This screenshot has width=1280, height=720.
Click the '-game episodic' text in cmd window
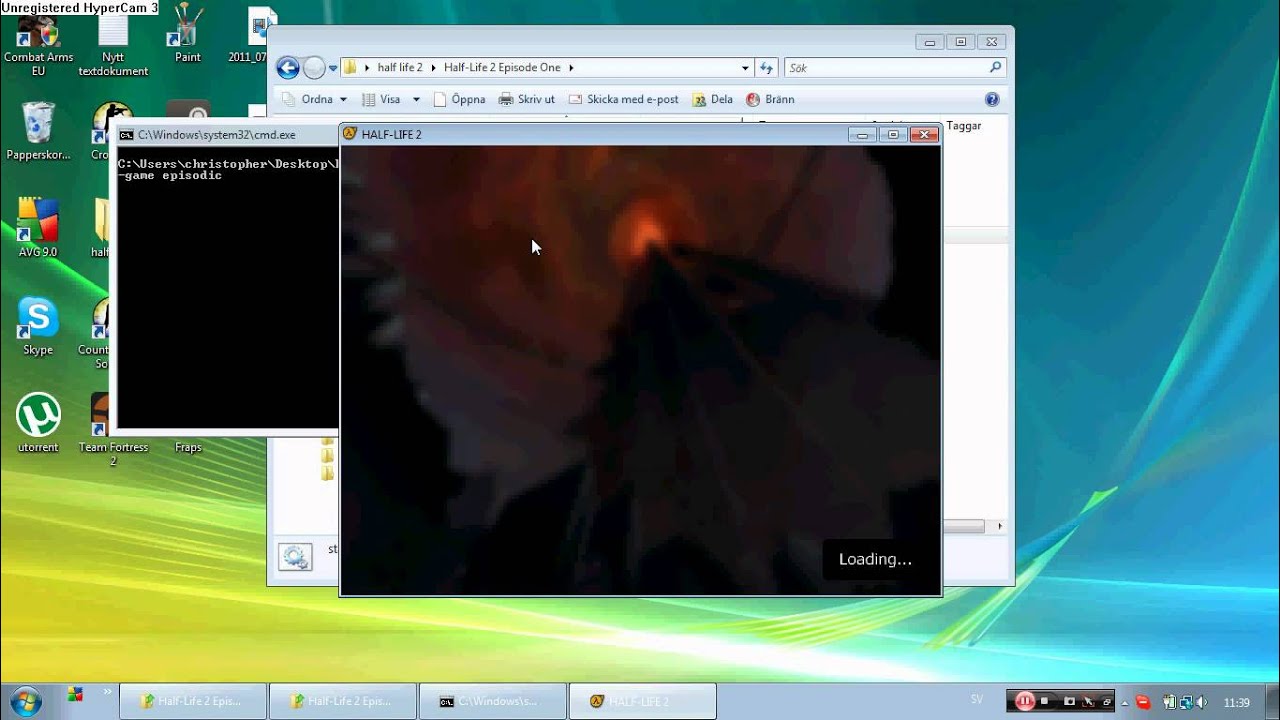pos(170,175)
